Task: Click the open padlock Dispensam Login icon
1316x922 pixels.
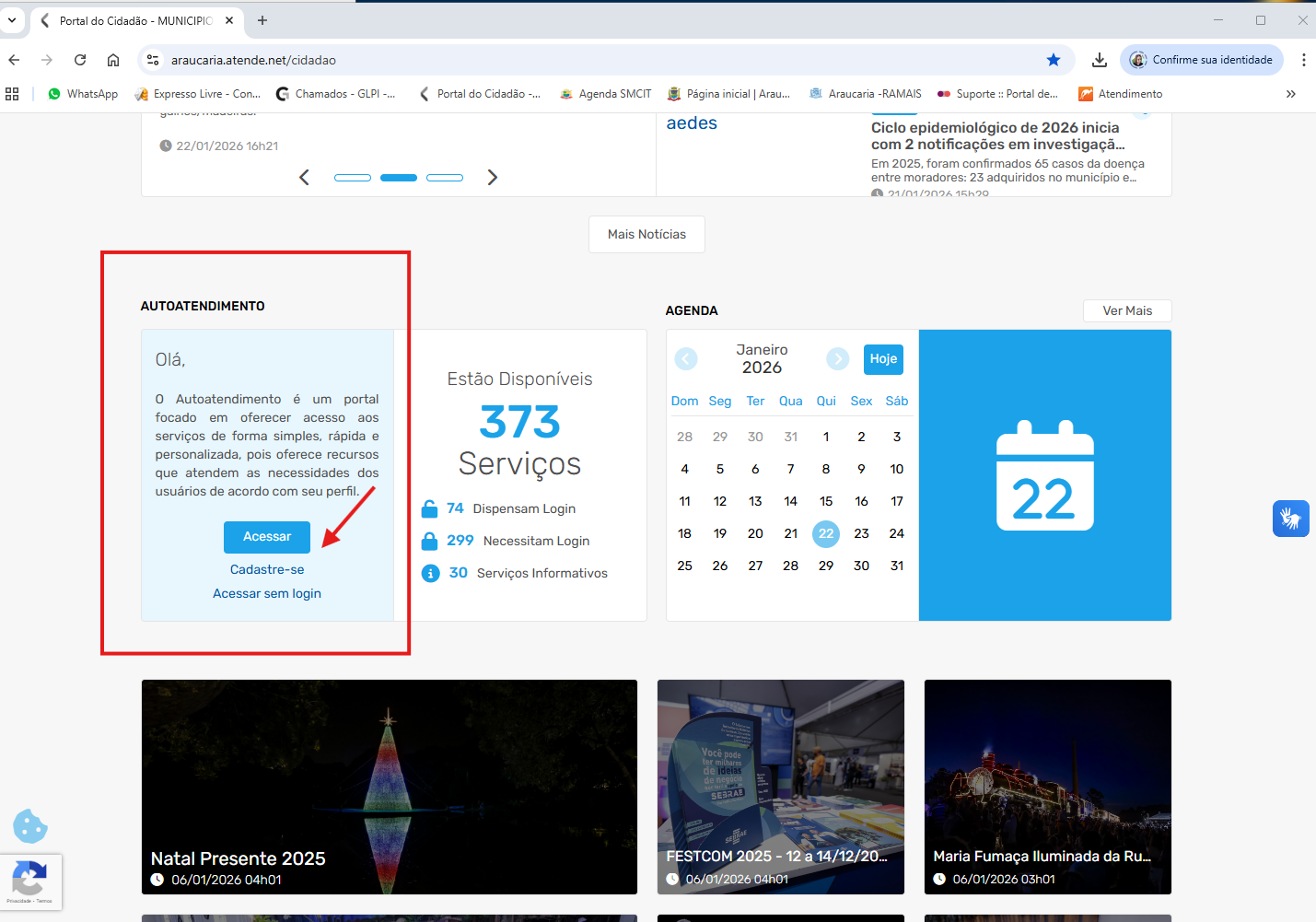Action: point(430,508)
